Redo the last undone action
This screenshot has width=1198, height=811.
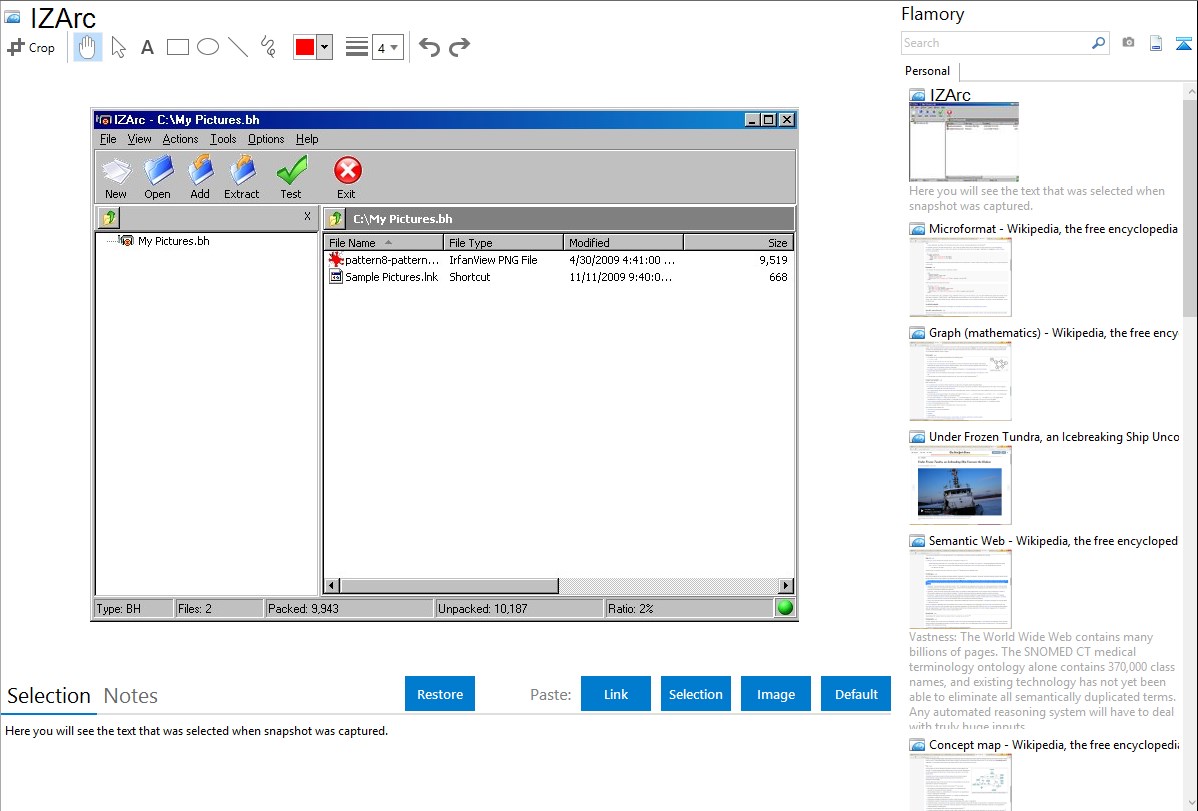click(x=460, y=47)
